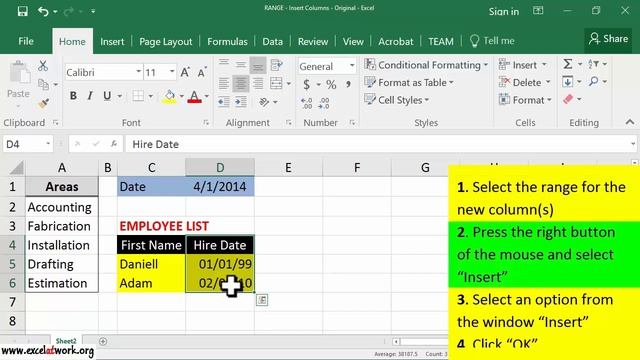This screenshot has height=360, width=640.
Task: Switch to the Data tab
Action: (272, 42)
